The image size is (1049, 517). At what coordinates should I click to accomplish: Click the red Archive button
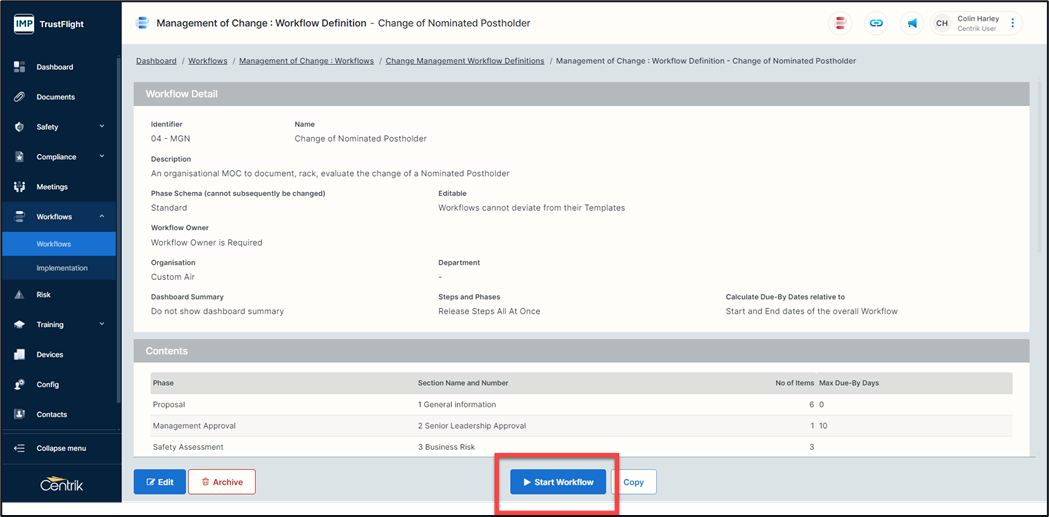pos(222,482)
